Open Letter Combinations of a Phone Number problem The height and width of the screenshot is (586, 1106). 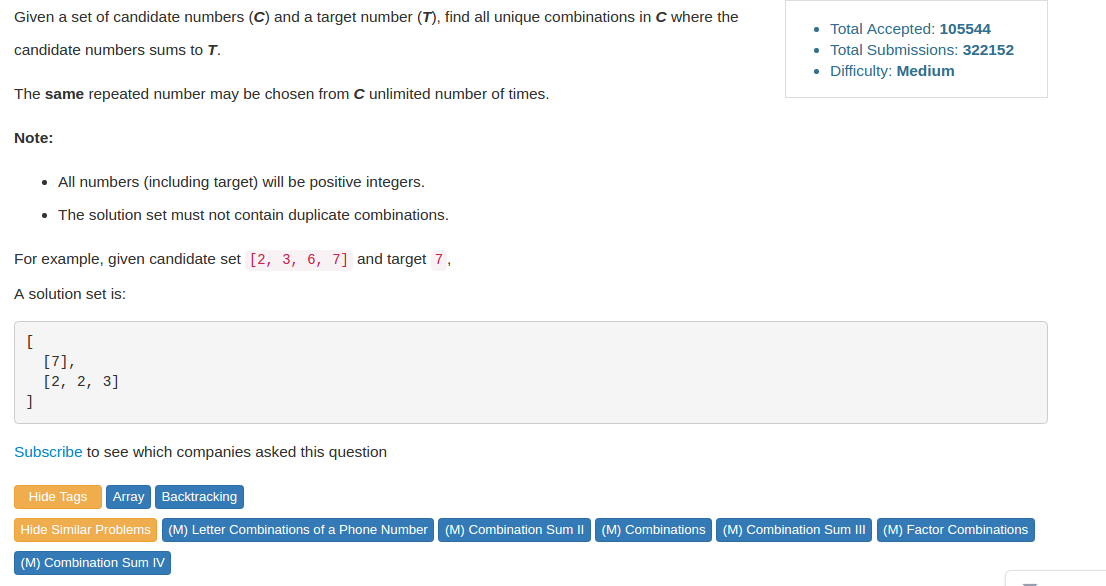pyautogui.click(x=298, y=530)
